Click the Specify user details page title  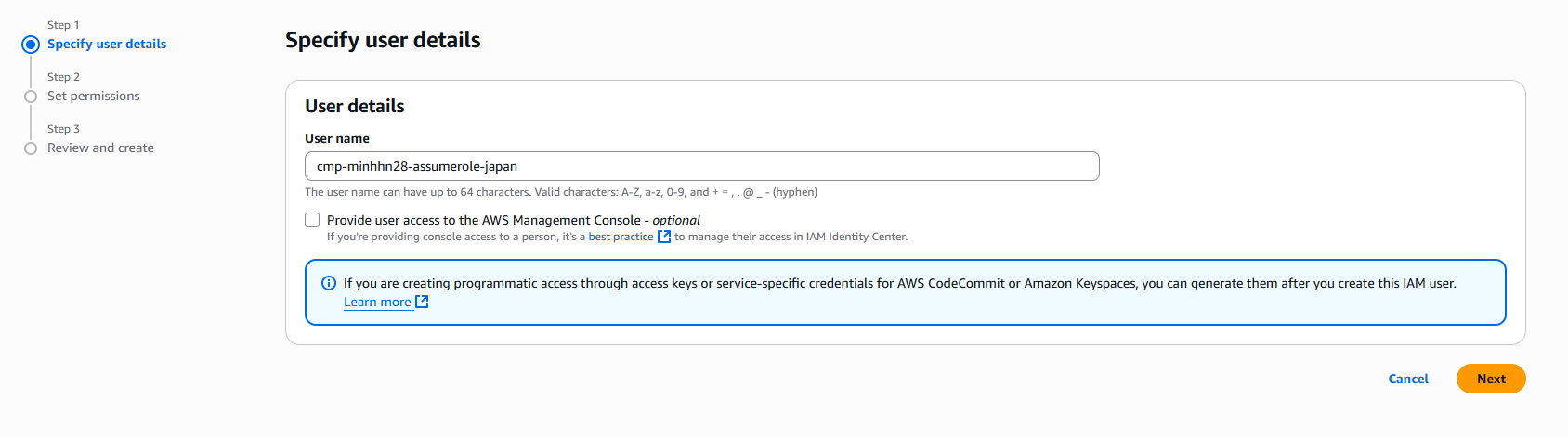point(383,40)
